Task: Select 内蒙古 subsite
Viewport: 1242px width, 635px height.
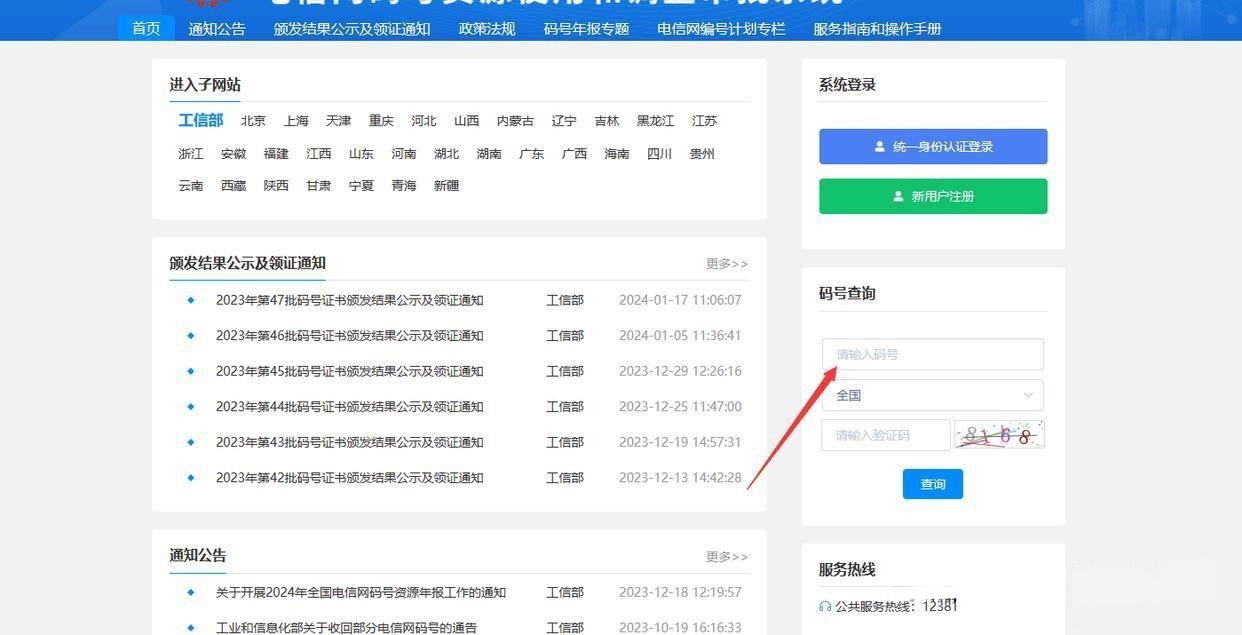Action: (516, 121)
